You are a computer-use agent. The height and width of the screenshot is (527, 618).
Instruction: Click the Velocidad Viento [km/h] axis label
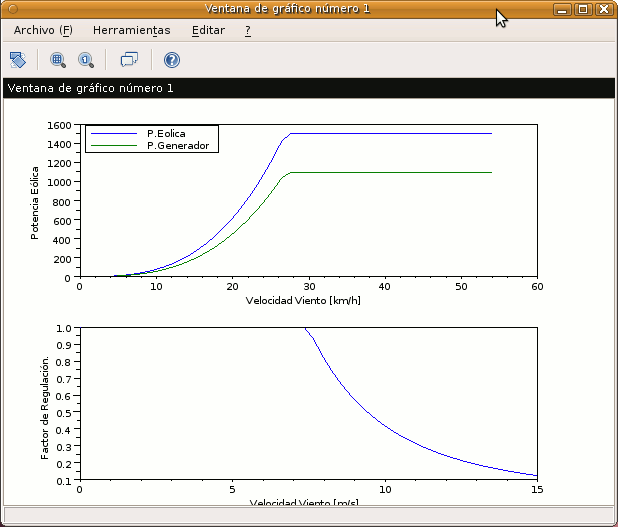303,300
